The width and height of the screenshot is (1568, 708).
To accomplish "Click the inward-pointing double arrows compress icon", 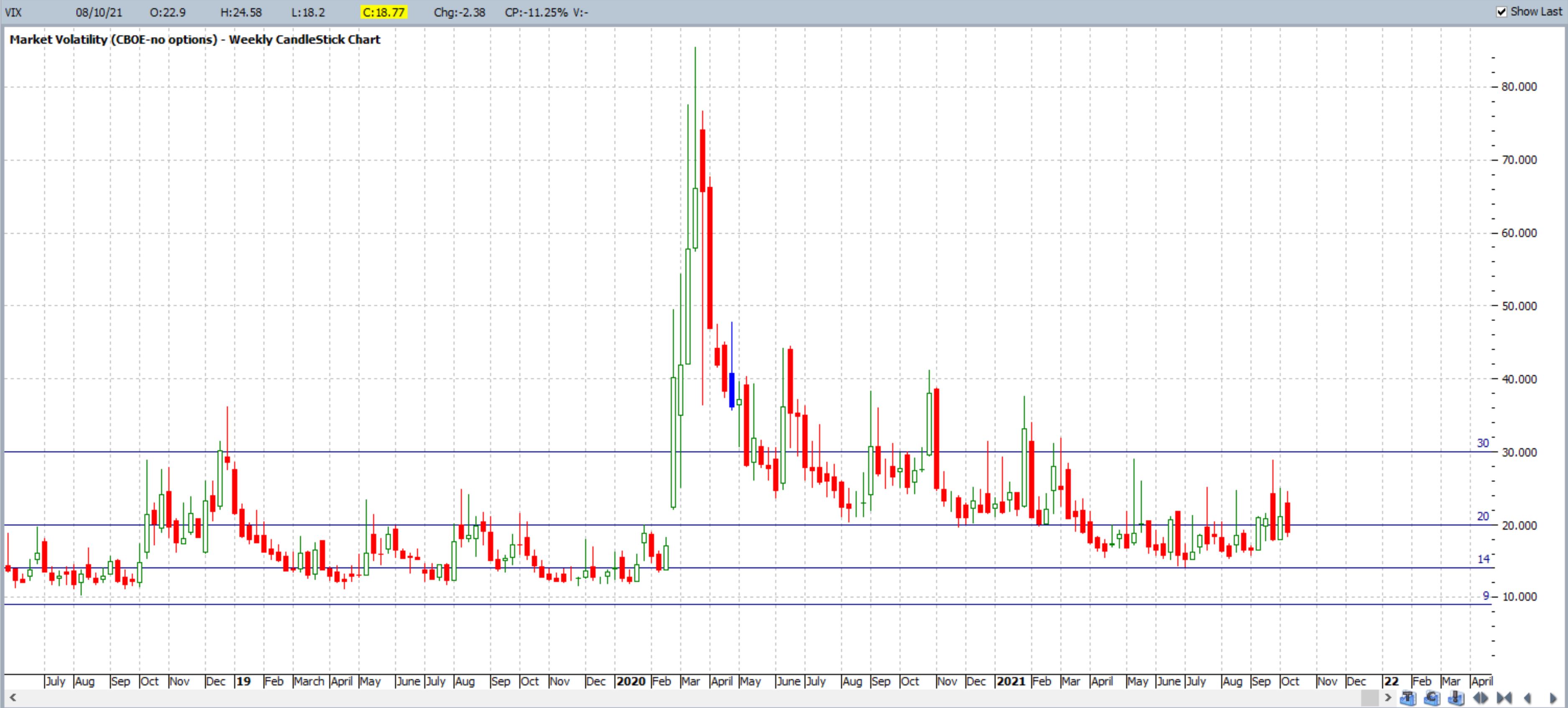I will [1504, 698].
